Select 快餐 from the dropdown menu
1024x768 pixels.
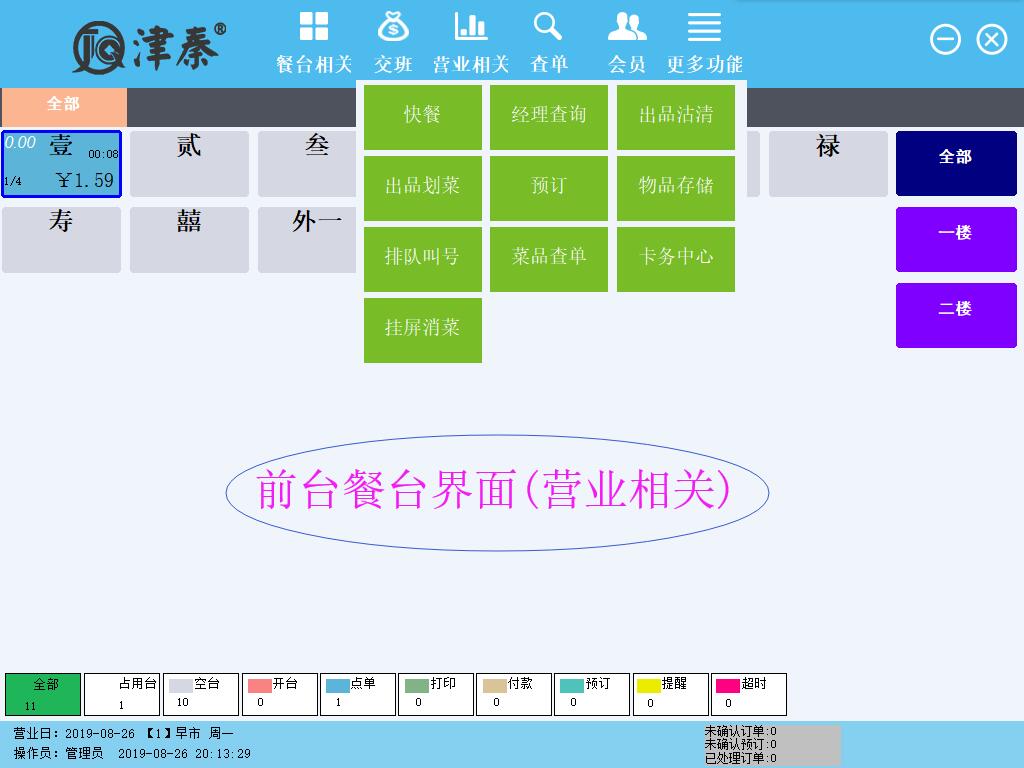[x=422, y=116]
